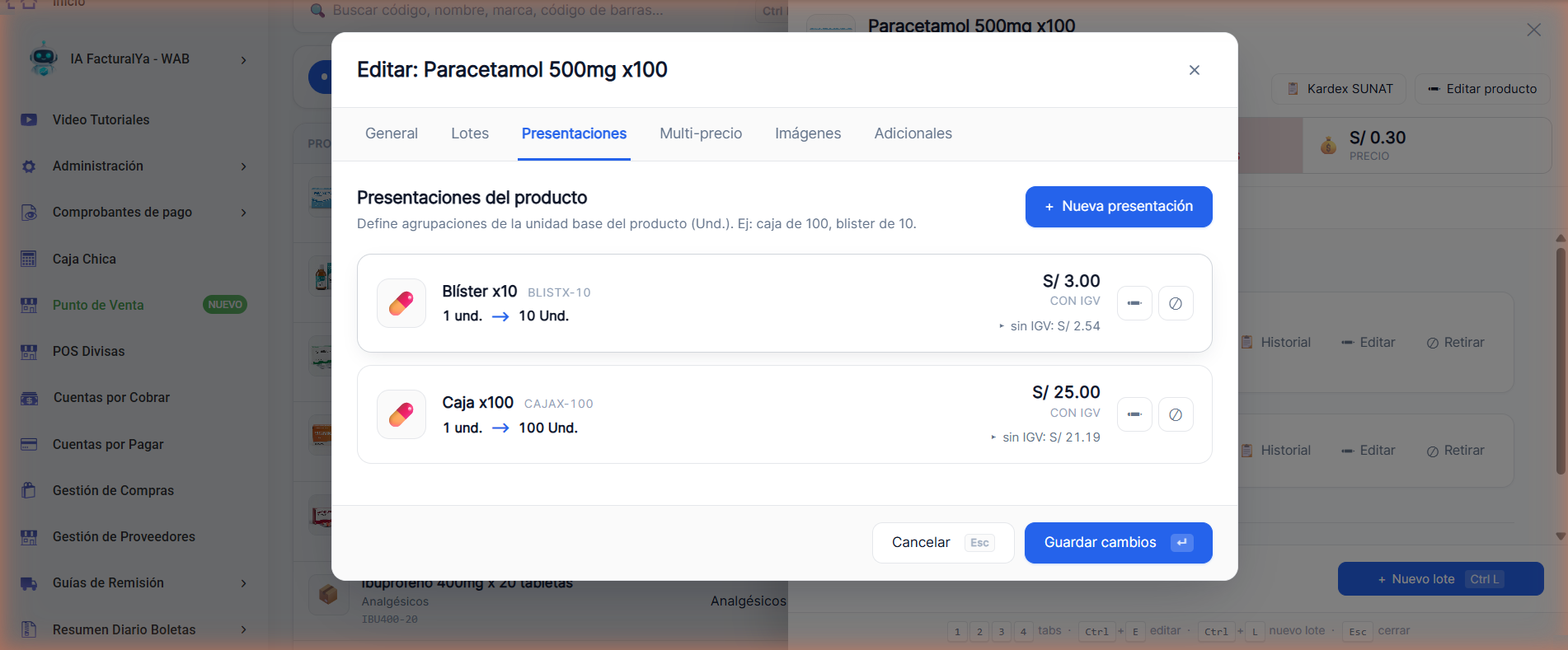This screenshot has height=650, width=1568.
Task: Save with Guardar cambios
Action: click(1118, 543)
